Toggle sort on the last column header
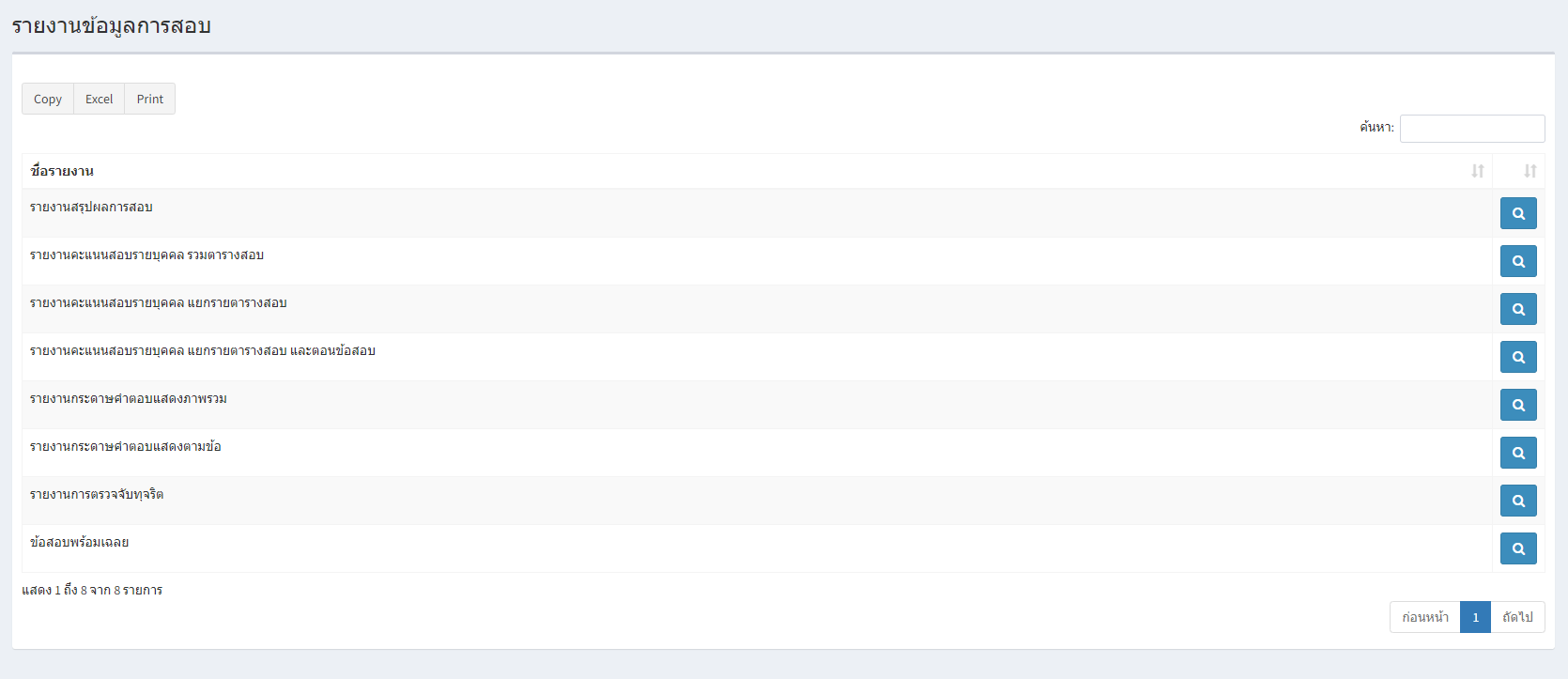 [1530, 171]
